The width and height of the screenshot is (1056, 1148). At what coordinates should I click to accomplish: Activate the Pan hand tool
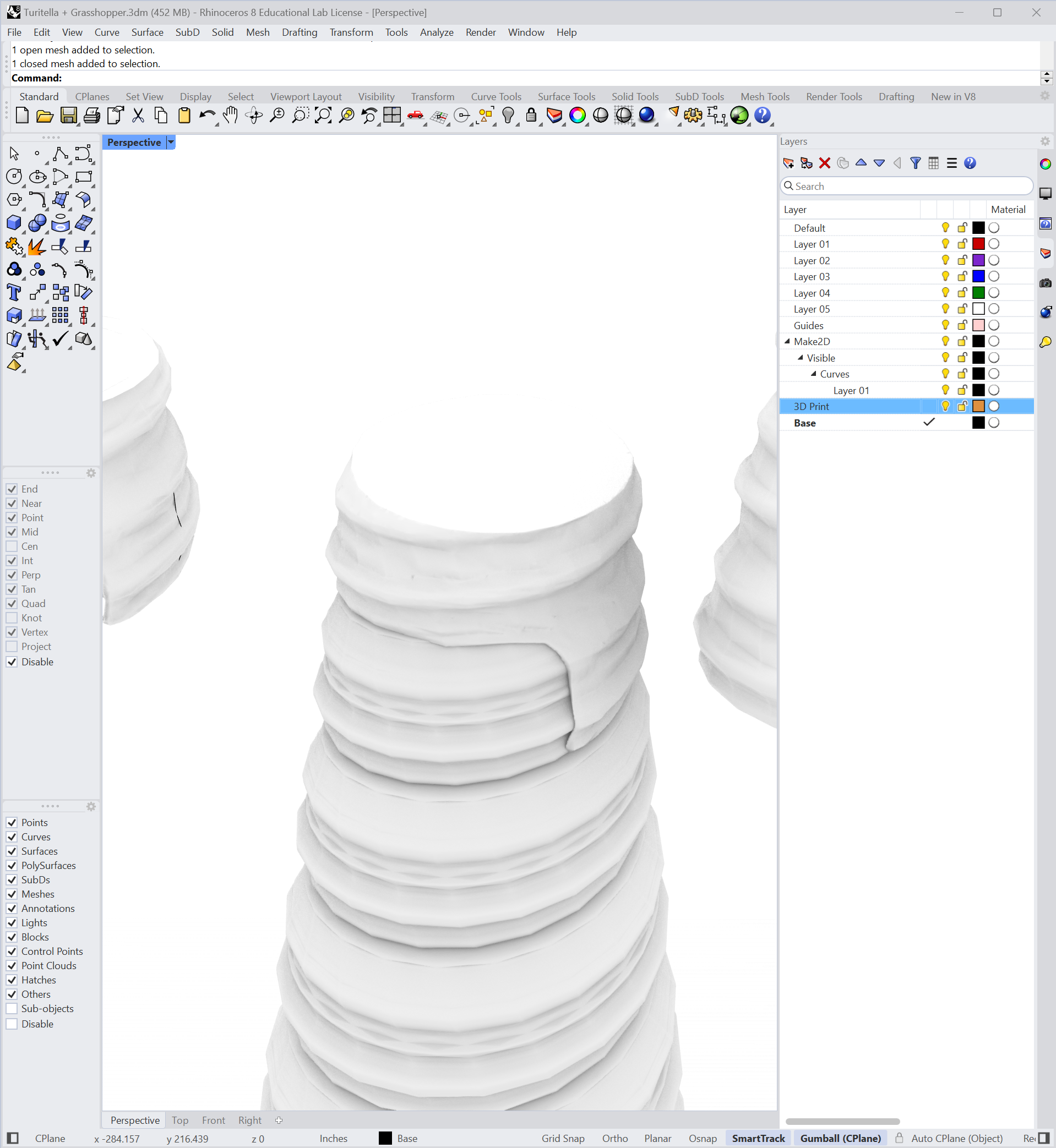(230, 116)
